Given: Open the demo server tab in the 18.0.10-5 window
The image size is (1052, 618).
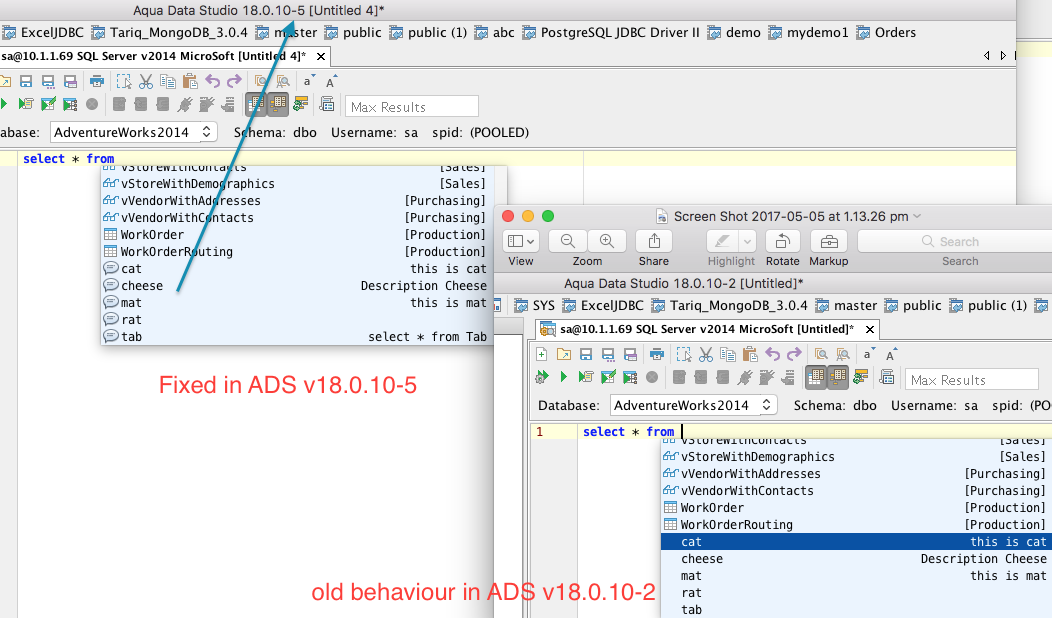Looking at the screenshot, I should point(735,32).
